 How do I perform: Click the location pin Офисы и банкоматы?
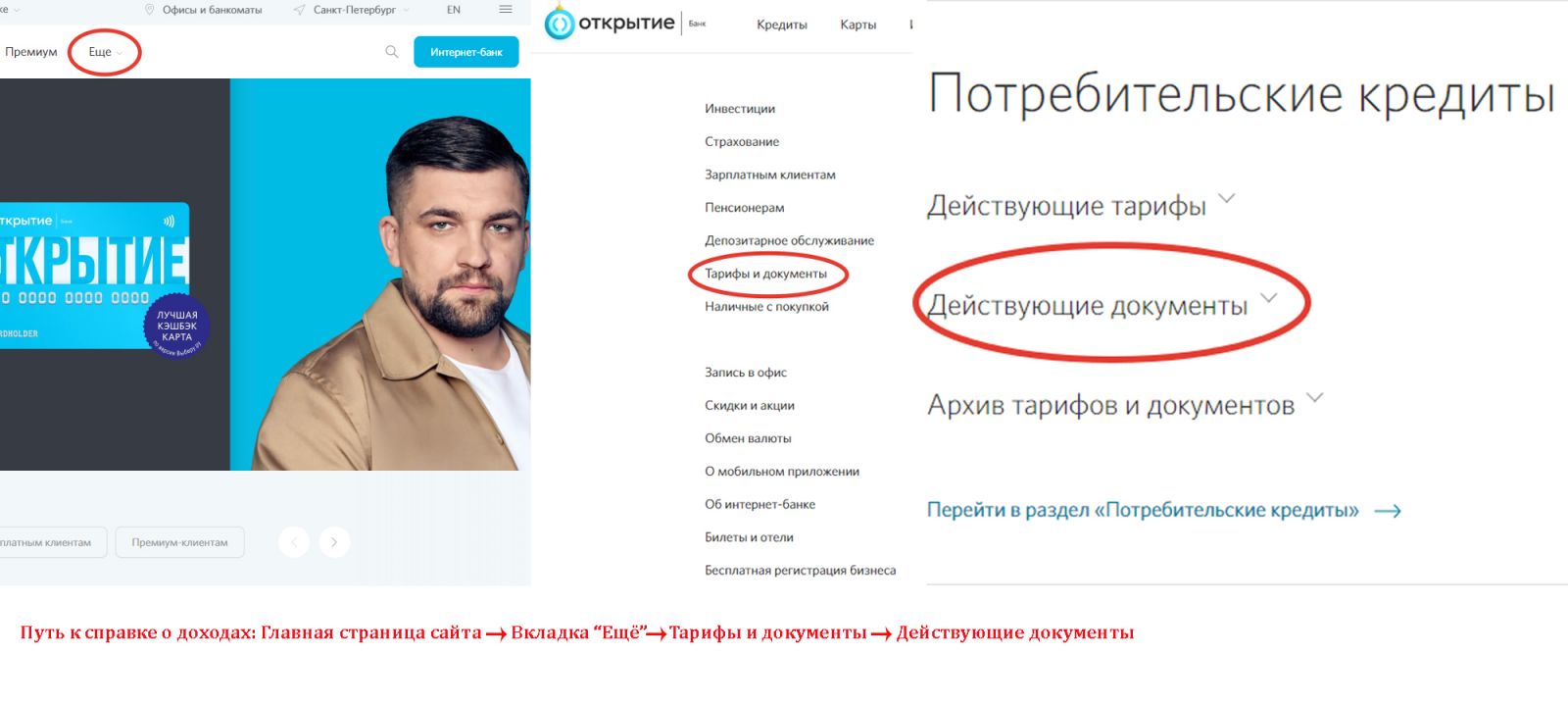(x=150, y=10)
